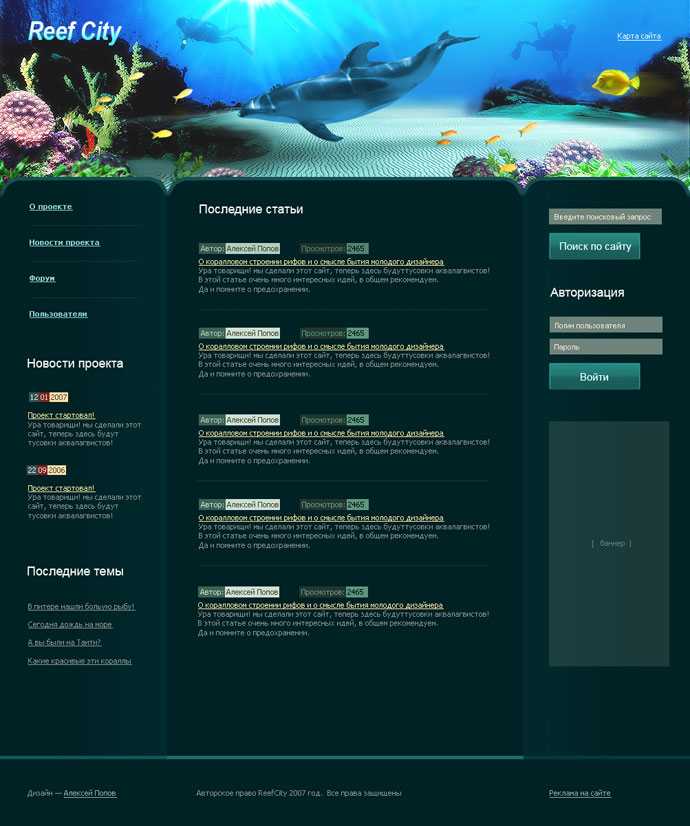The height and width of the screenshot is (826, 690).
Task: Open topic Сегодня дождь на море
Action: [x=70, y=624]
